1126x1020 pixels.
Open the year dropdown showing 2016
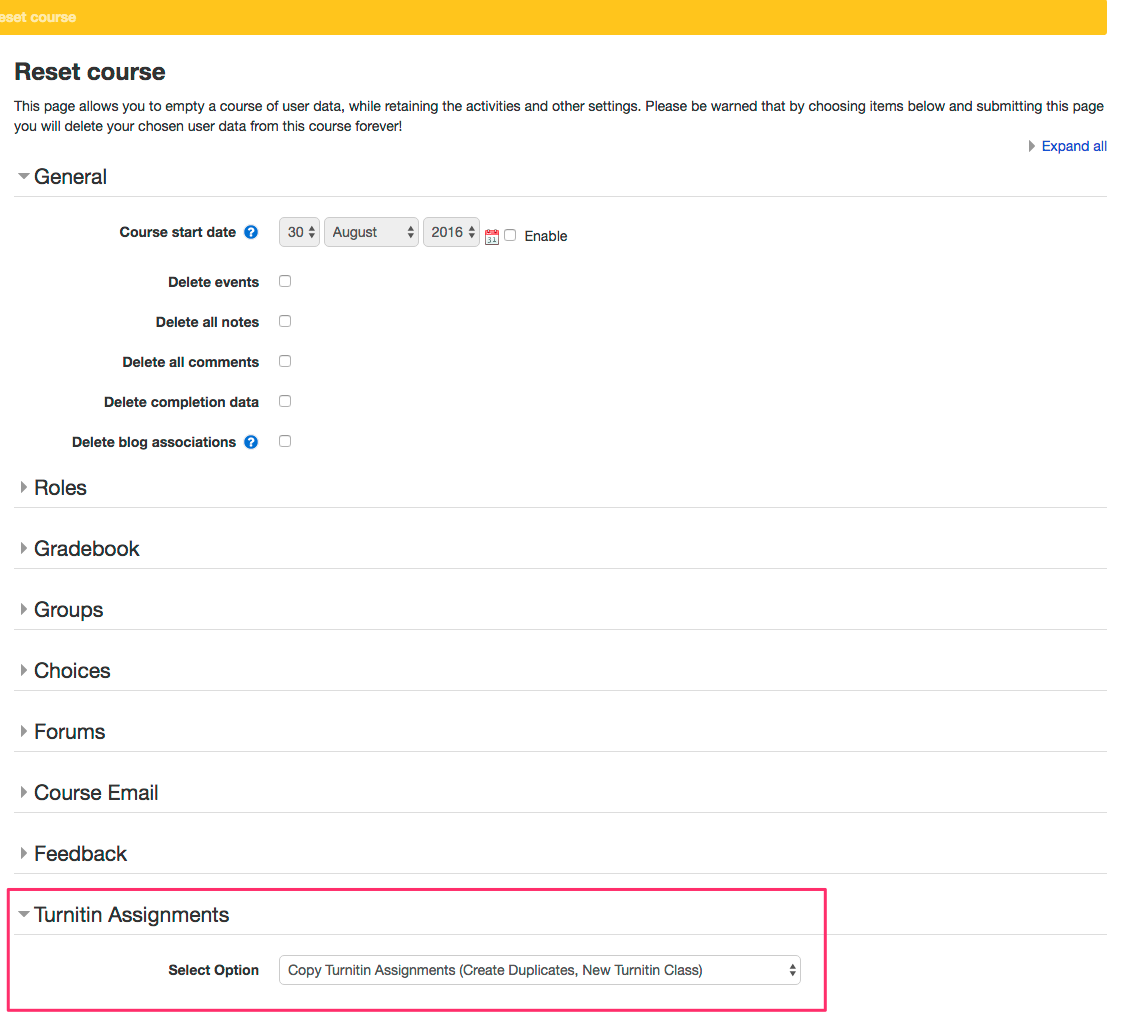click(x=452, y=232)
